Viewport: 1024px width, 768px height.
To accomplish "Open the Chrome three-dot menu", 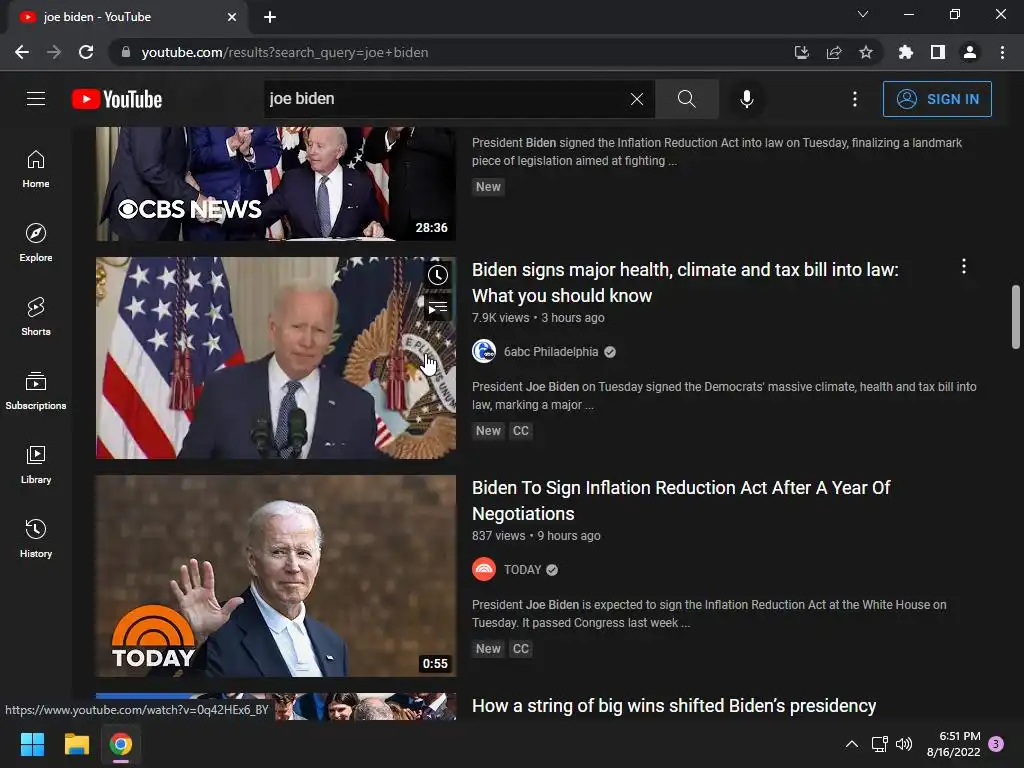I will (1002, 52).
